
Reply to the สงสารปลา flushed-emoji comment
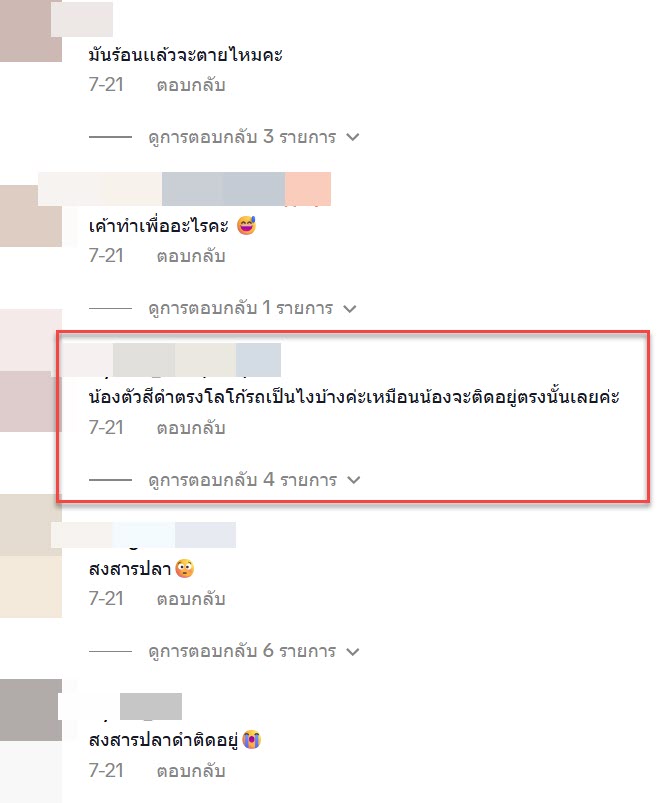pyautogui.click(x=190, y=599)
